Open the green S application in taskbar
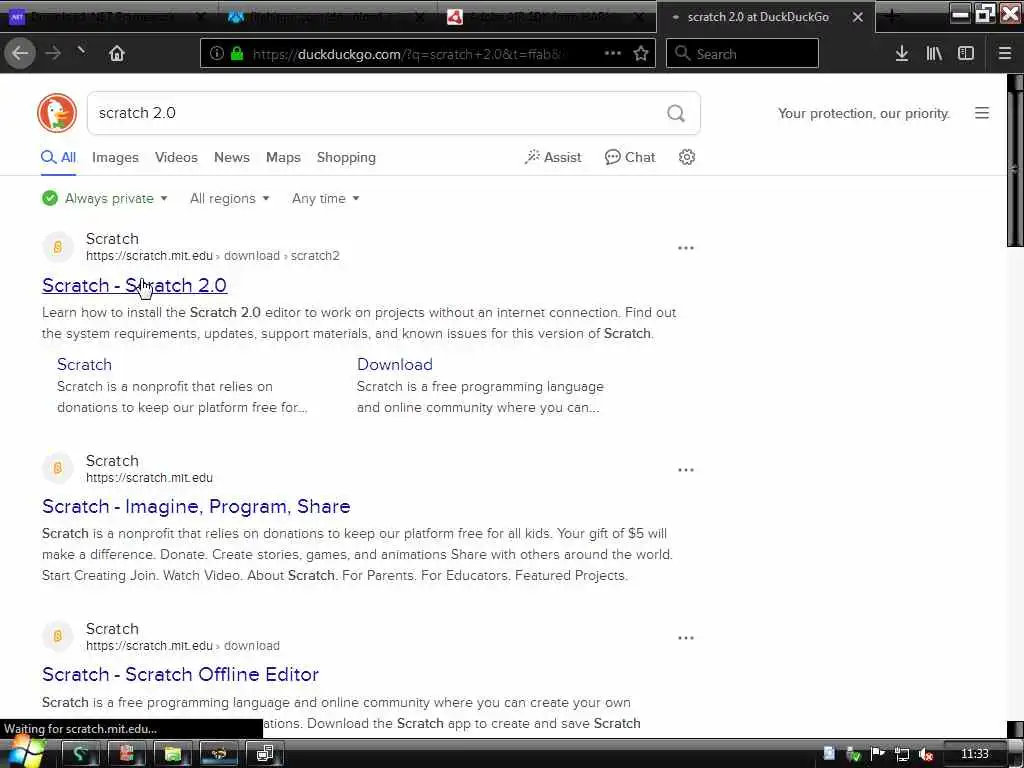 pyautogui.click(x=80, y=754)
